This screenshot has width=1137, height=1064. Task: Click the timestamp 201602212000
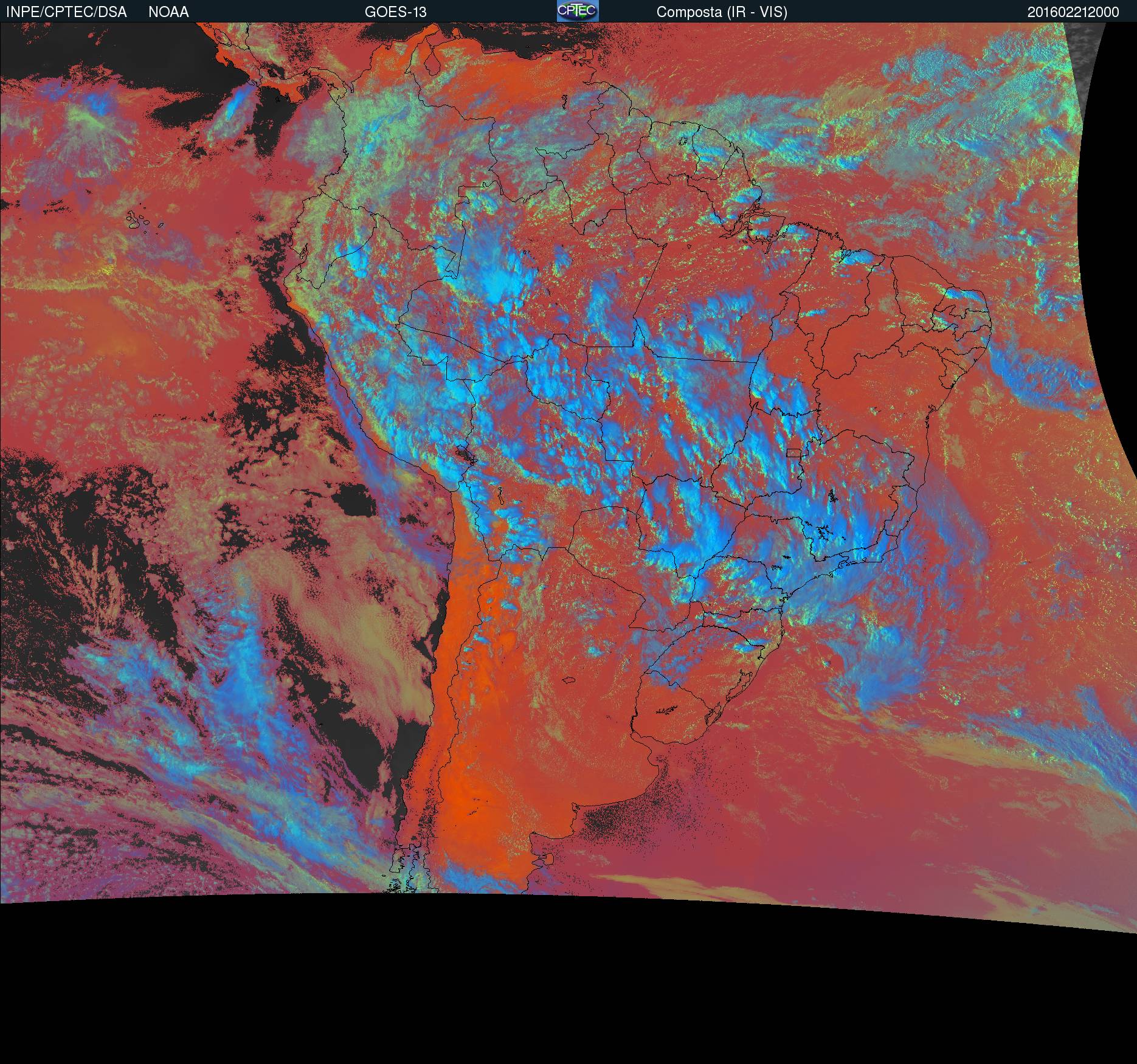1073,12
